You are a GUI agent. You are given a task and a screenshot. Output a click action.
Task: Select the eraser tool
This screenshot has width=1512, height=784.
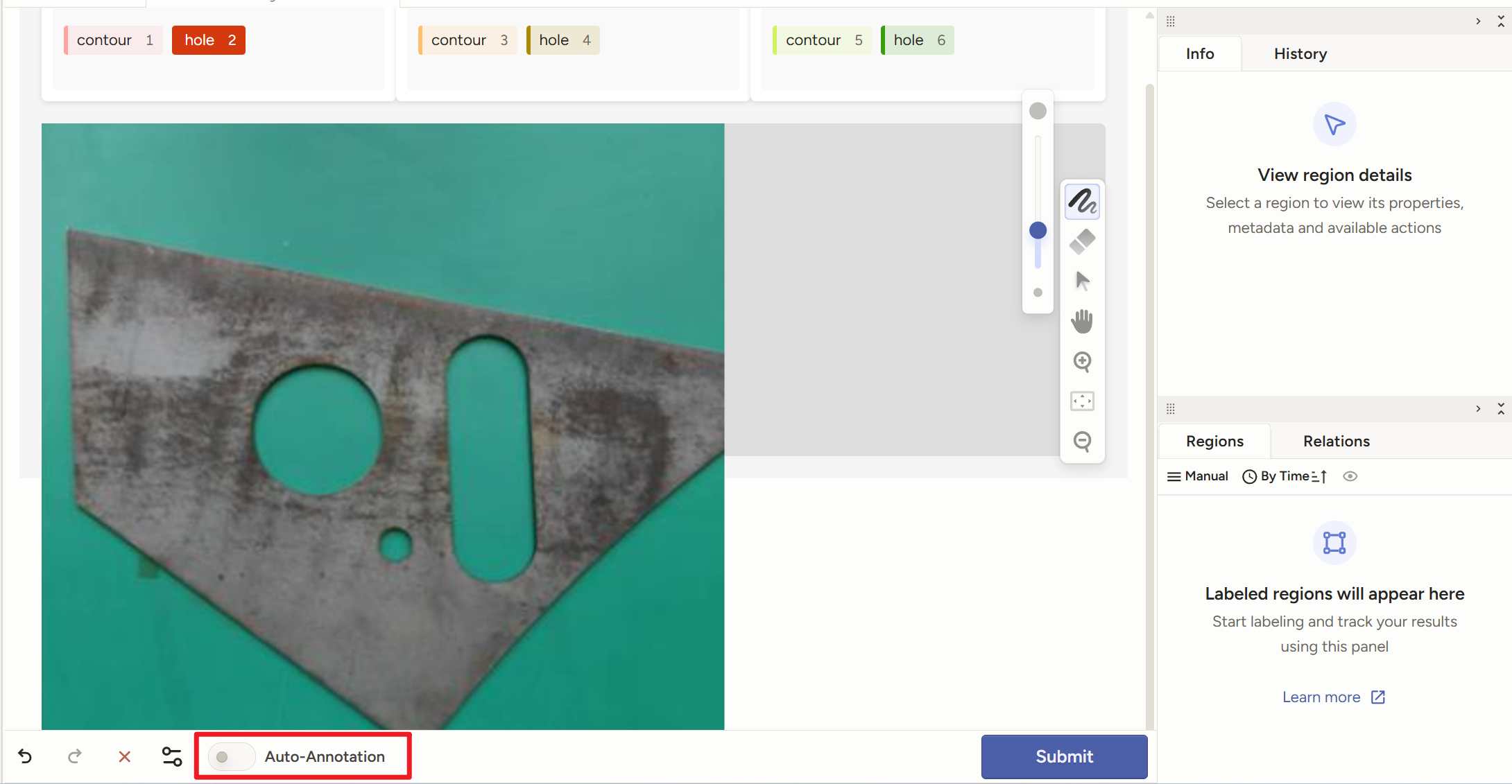tap(1082, 241)
